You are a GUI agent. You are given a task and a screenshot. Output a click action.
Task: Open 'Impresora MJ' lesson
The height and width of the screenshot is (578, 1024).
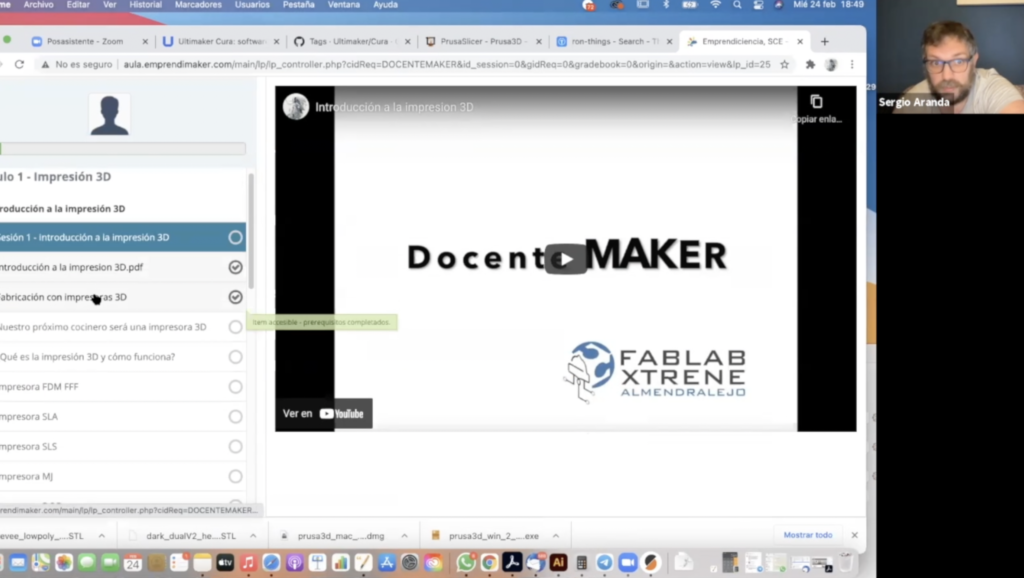27,476
